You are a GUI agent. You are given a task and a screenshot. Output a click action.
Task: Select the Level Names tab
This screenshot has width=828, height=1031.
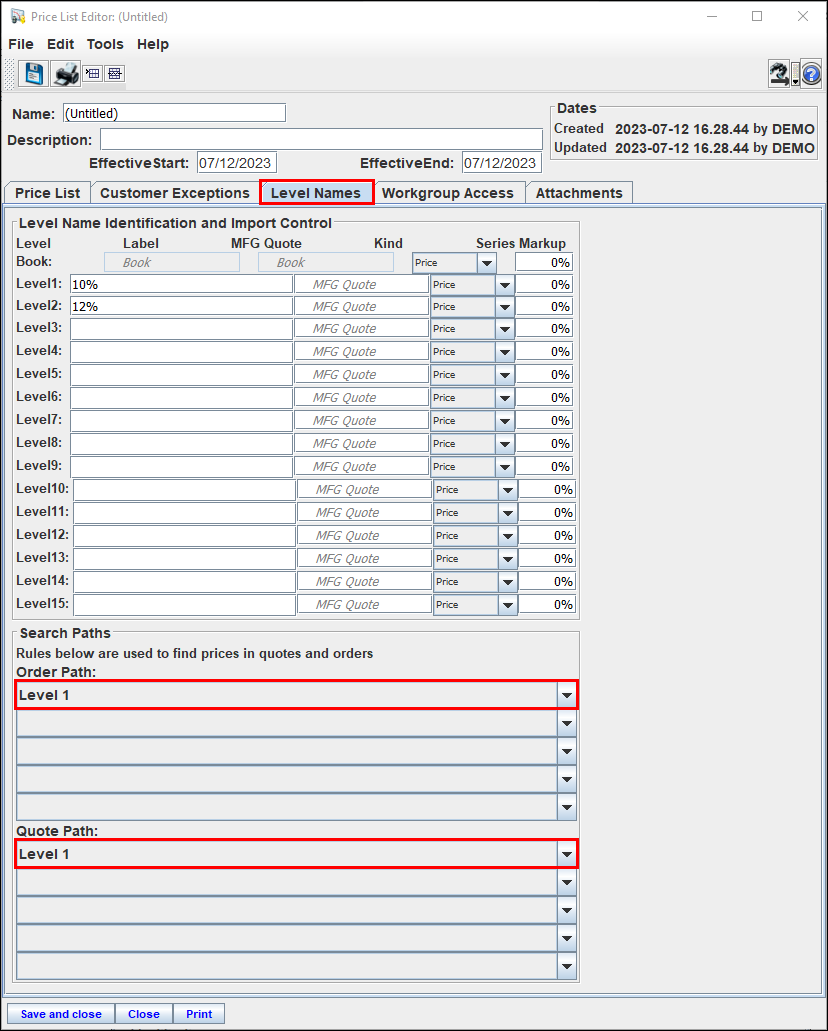point(316,193)
